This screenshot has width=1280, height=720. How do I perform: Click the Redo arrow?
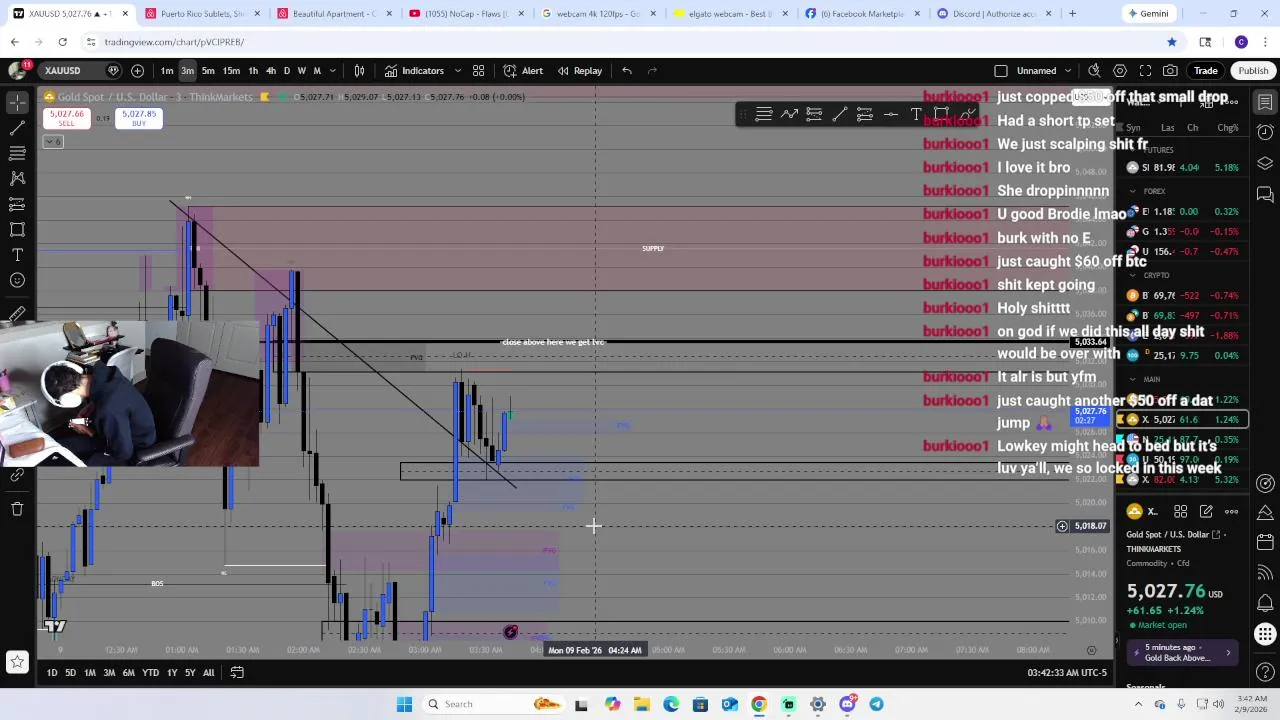click(x=653, y=71)
